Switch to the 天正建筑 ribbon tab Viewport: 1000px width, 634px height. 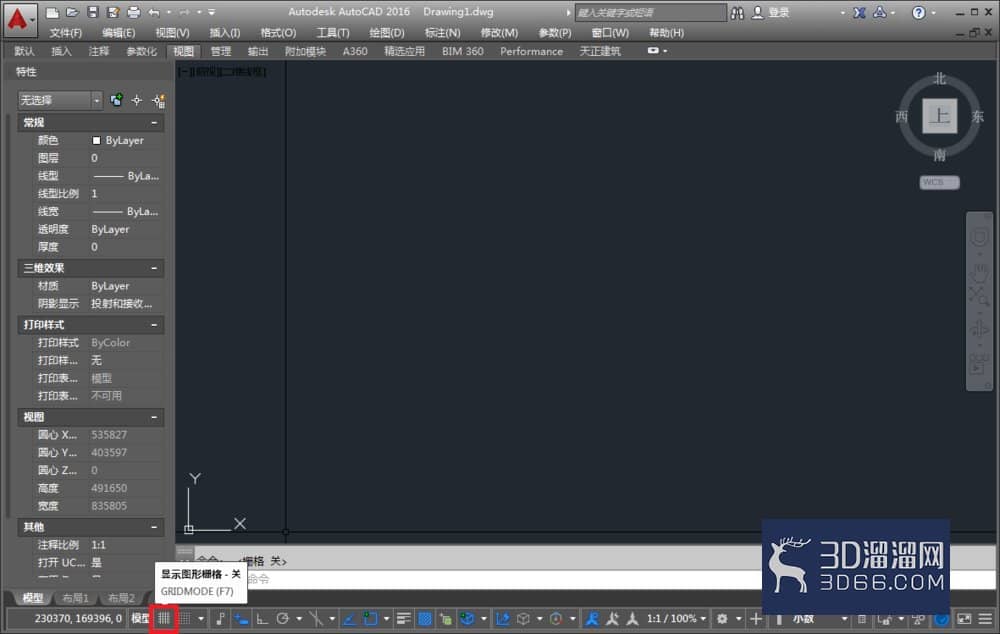(599, 51)
